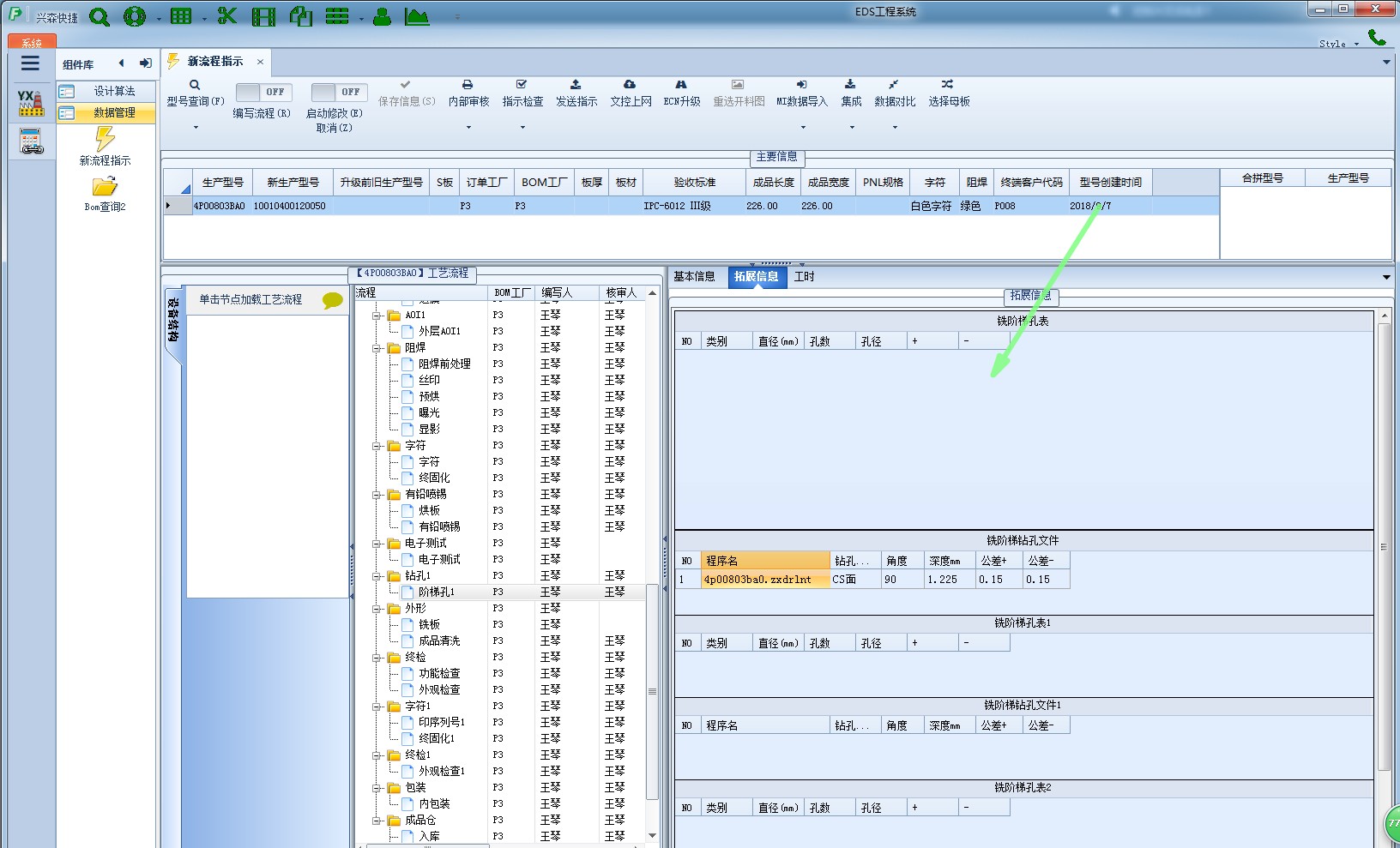This screenshot has height=848, width=1400.
Task: Click the 4p00803ba0.zxdrlnt program name cell
Action: click(765, 580)
